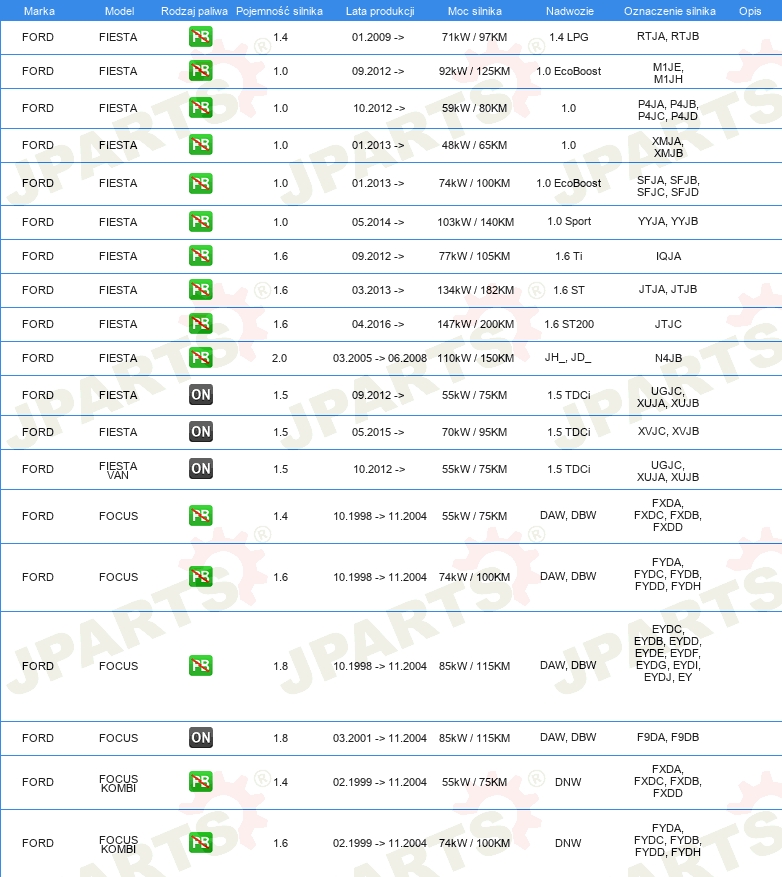This screenshot has height=877, width=782.
Task: Select the 110kW / 150KM power cell
Action: point(475,358)
